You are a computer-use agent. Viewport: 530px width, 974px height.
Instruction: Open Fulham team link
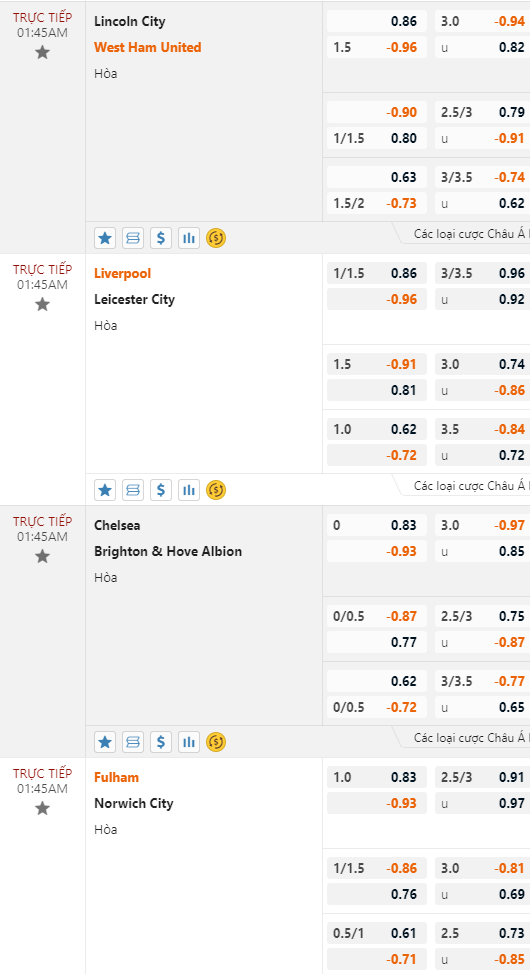pyautogui.click(x=117, y=777)
